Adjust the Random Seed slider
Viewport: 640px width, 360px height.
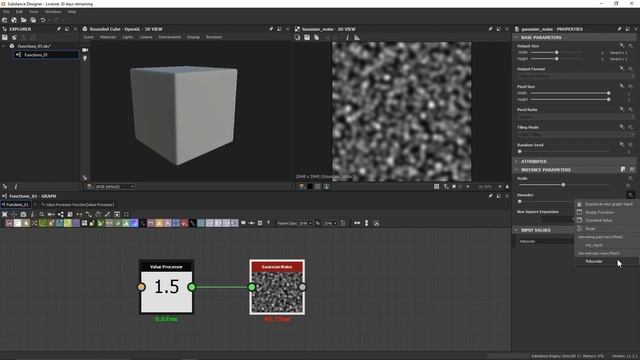[520, 151]
